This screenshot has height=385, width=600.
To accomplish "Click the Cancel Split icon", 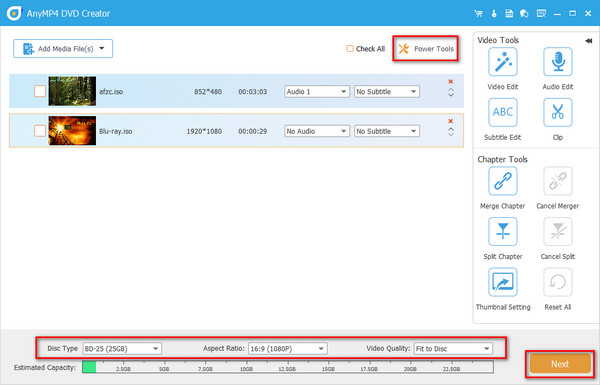I will pos(558,232).
